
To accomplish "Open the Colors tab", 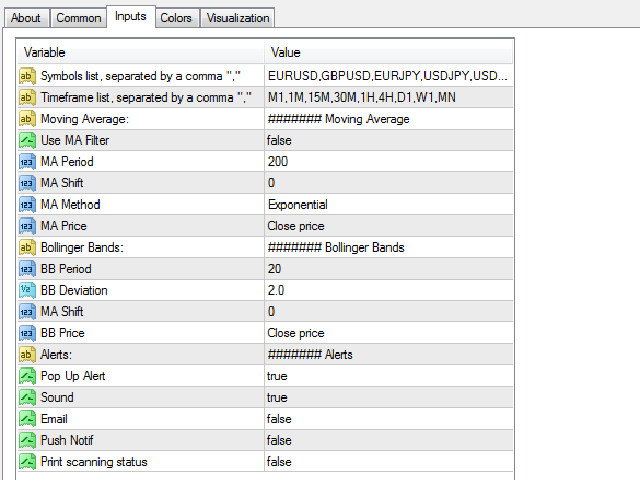I will pyautogui.click(x=176, y=18).
